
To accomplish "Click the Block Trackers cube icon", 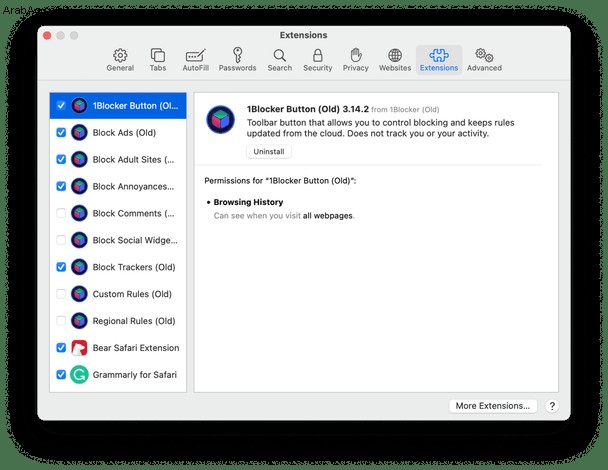I will tap(79, 267).
